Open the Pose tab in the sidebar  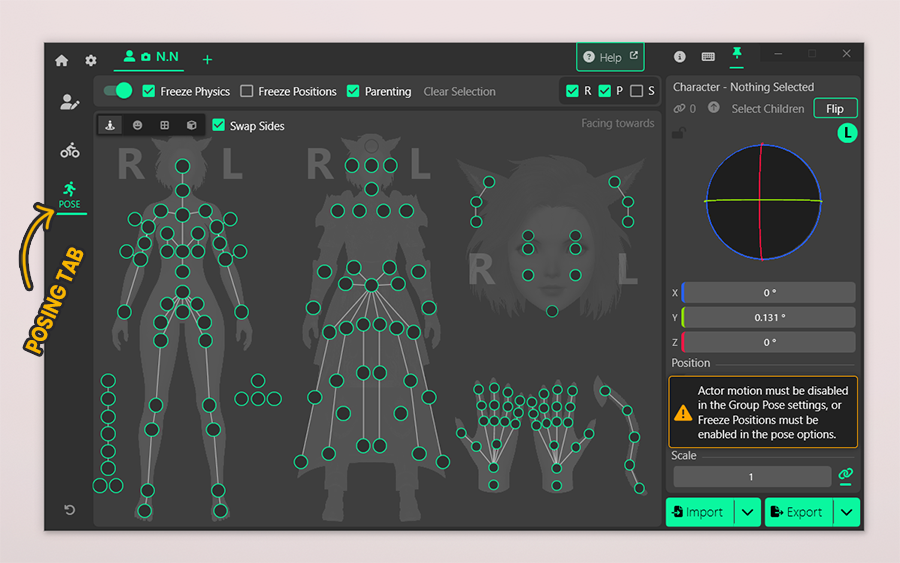pyautogui.click(x=69, y=194)
